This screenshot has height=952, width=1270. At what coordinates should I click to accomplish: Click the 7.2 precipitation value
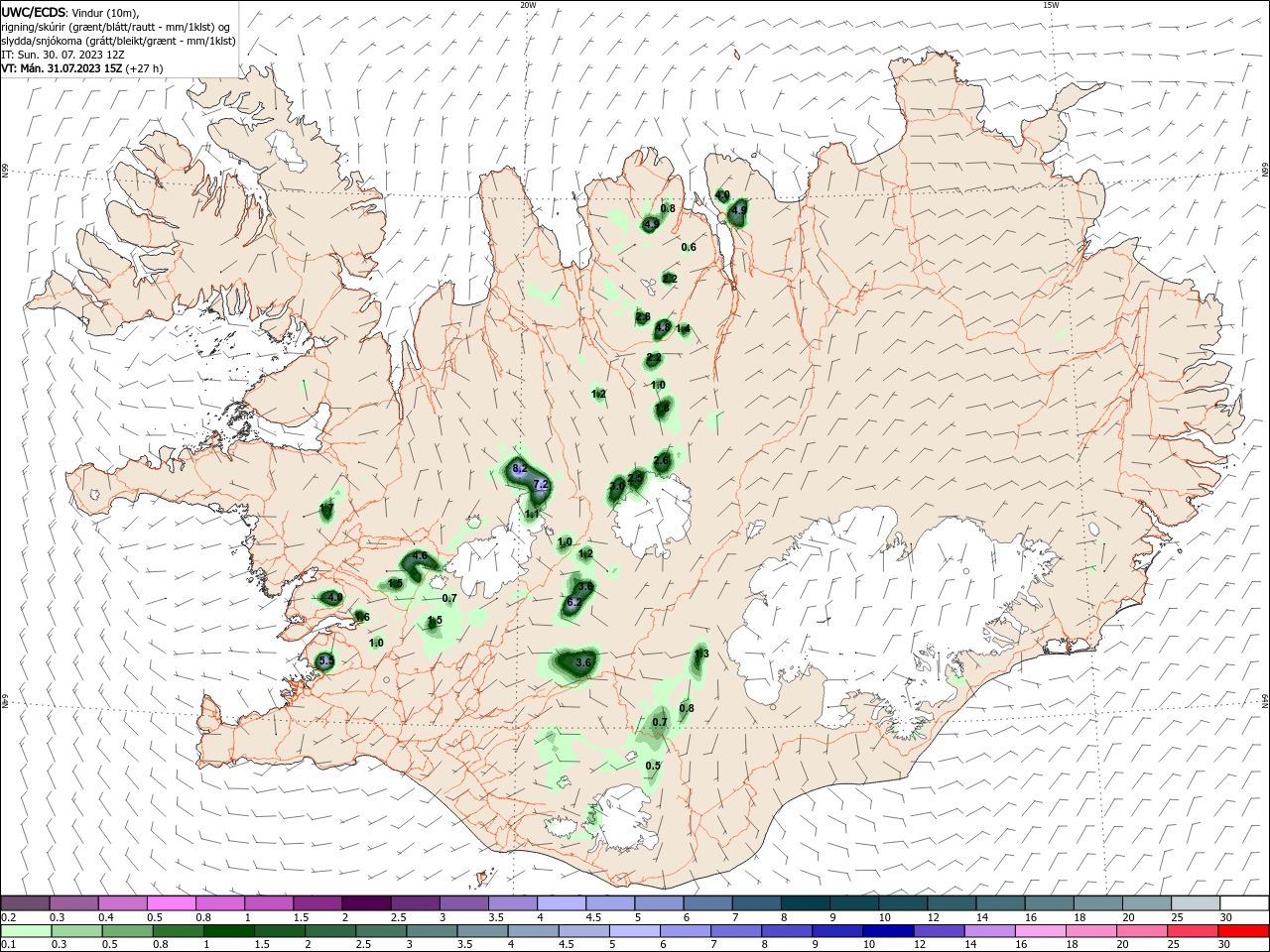[x=541, y=484]
